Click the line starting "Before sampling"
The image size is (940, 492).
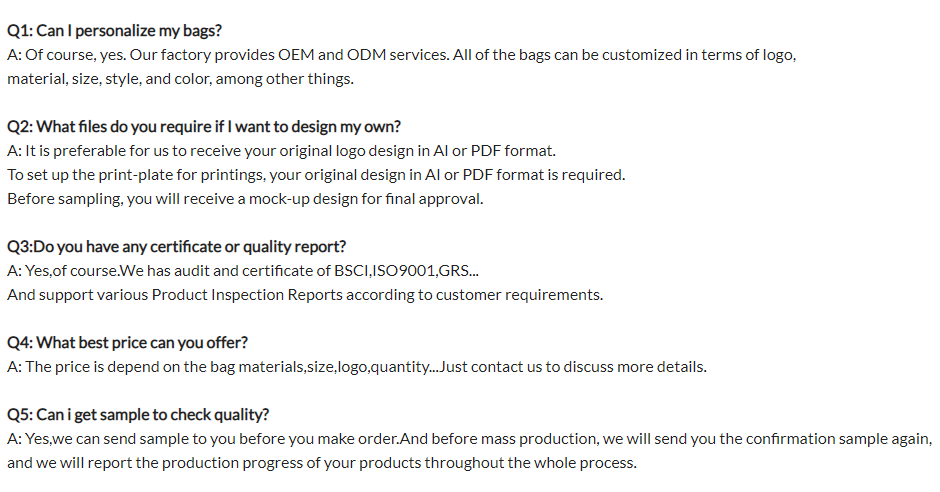[245, 199]
